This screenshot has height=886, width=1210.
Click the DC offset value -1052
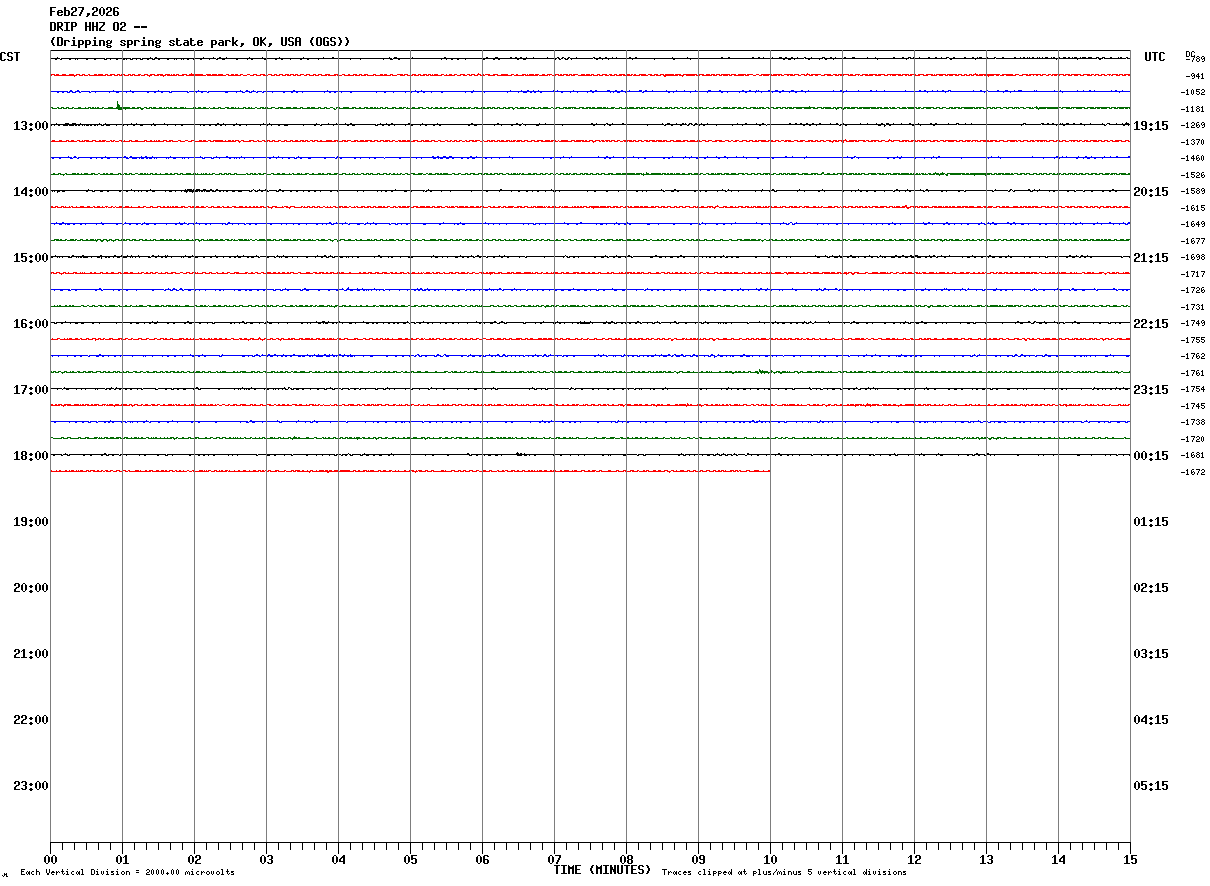pos(1193,92)
